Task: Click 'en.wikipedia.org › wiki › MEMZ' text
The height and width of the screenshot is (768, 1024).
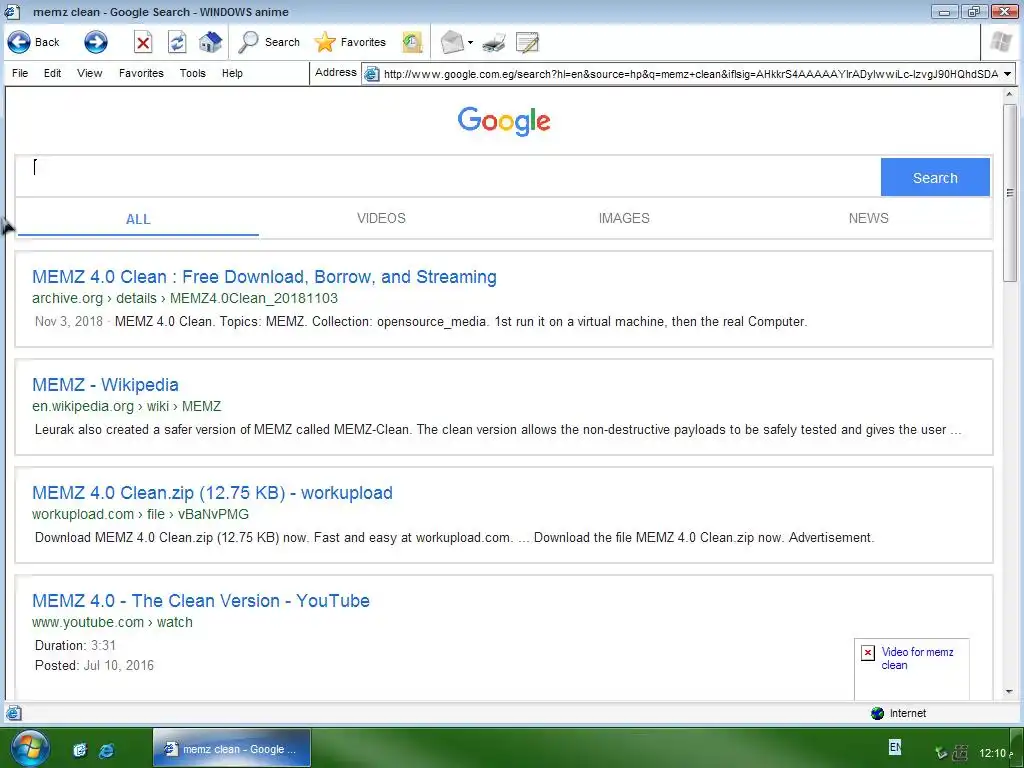Action: point(127,406)
